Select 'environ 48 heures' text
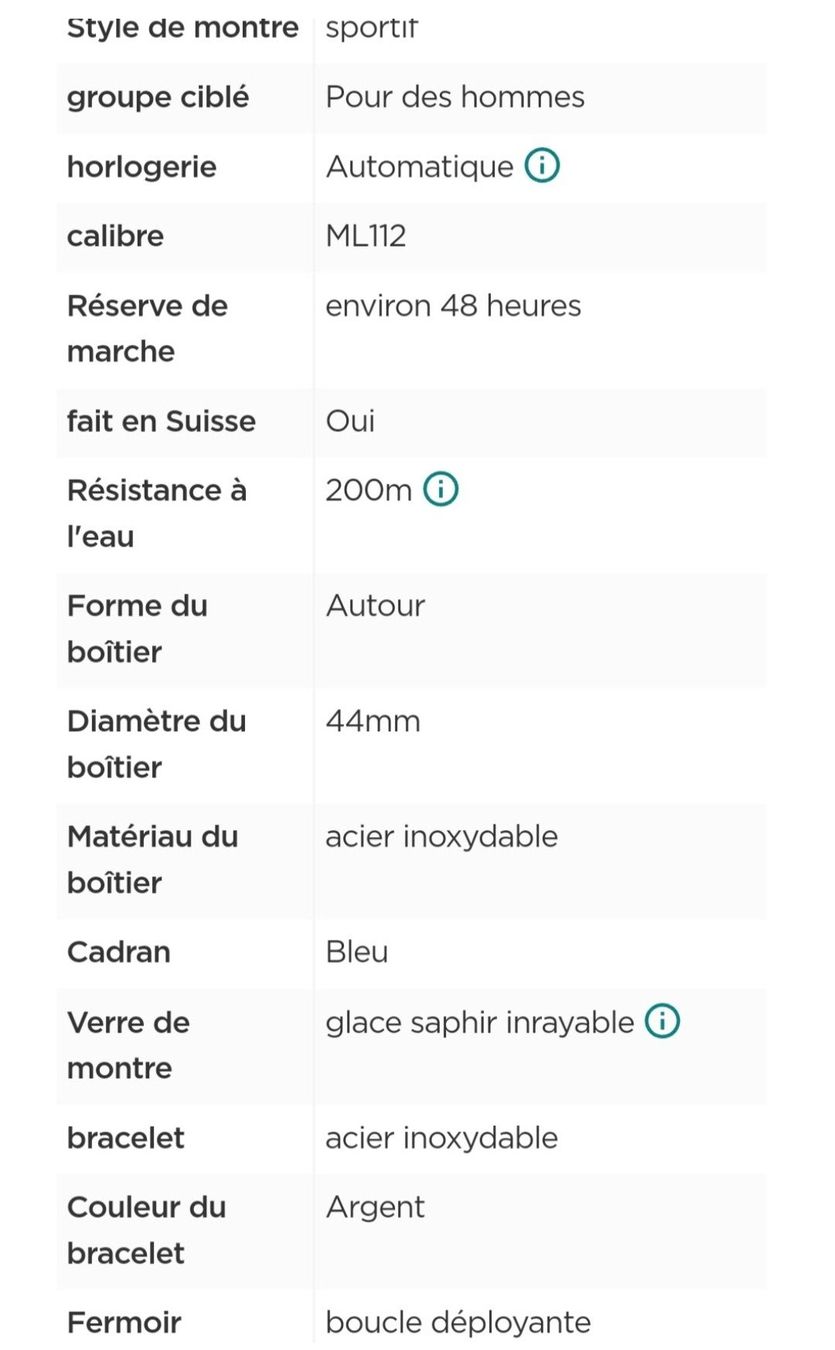835x1350 pixels. pyautogui.click(x=453, y=305)
